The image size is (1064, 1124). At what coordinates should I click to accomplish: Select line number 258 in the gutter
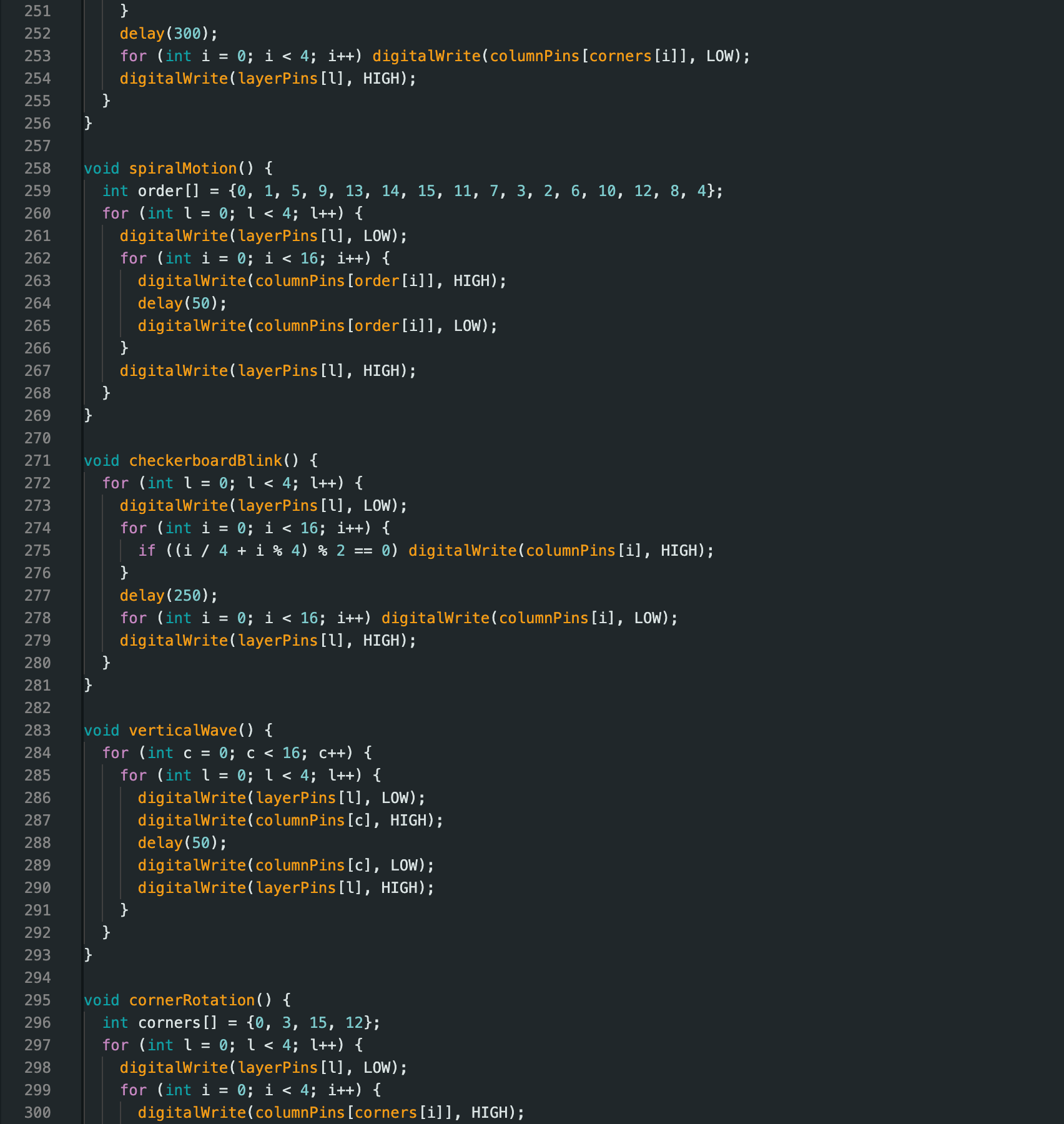point(37,169)
